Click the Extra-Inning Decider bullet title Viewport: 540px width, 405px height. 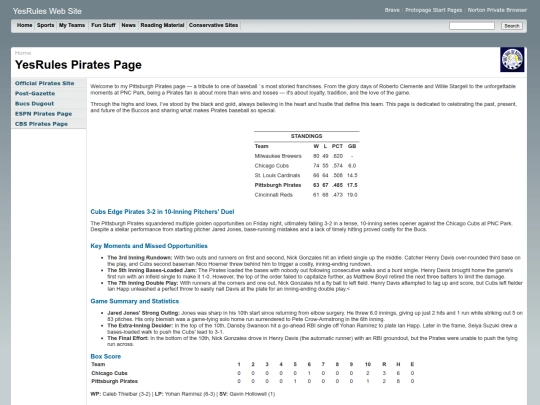click(140, 325)
